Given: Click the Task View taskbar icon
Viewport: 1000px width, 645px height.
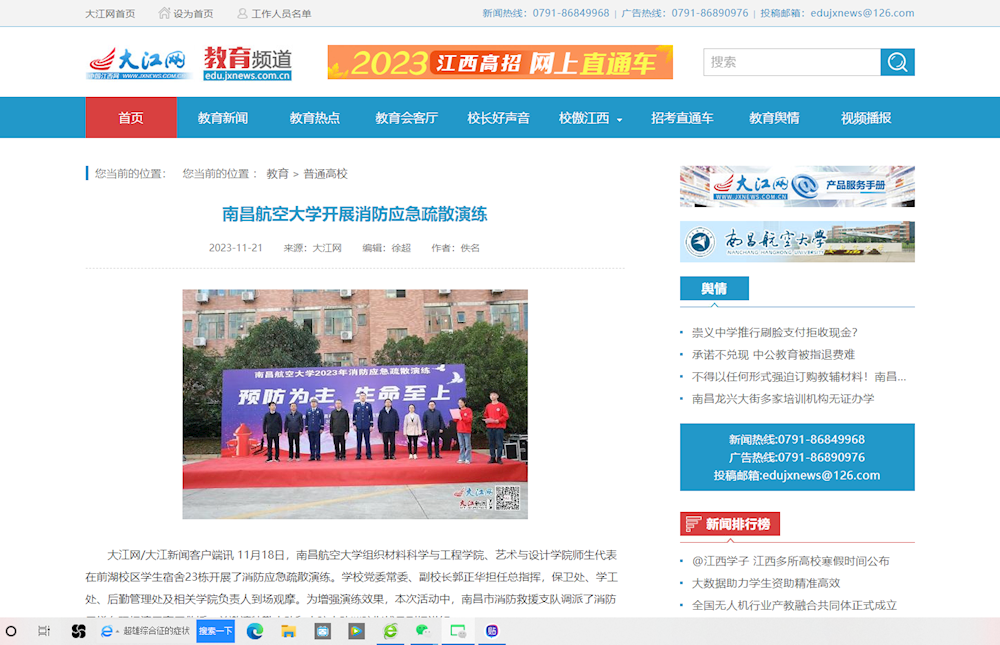Looking at the screenshot, I should [x=44, y=631].
